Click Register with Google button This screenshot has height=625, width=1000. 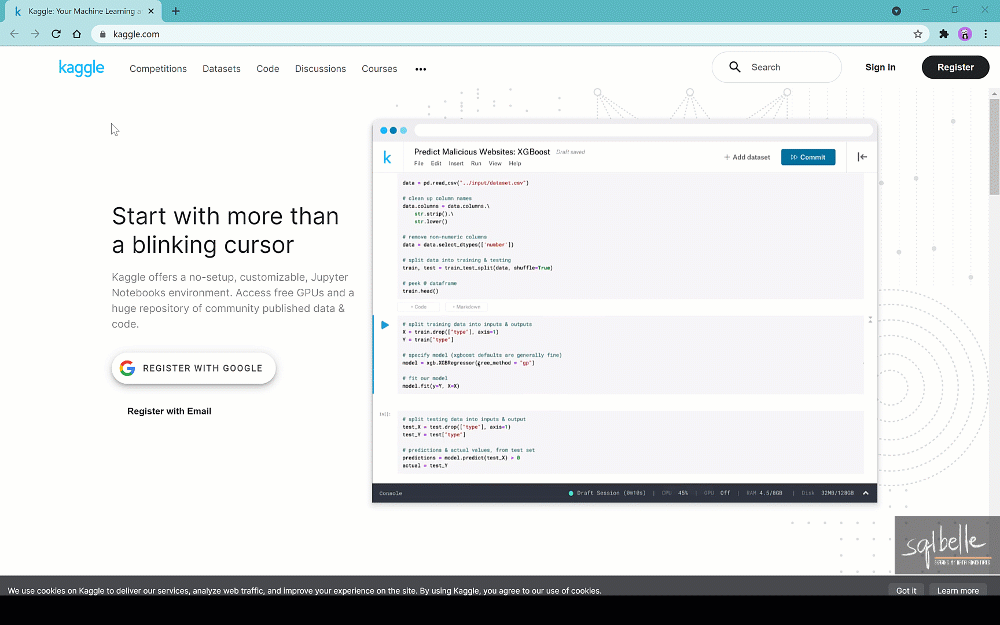click(x=193, y=368)
